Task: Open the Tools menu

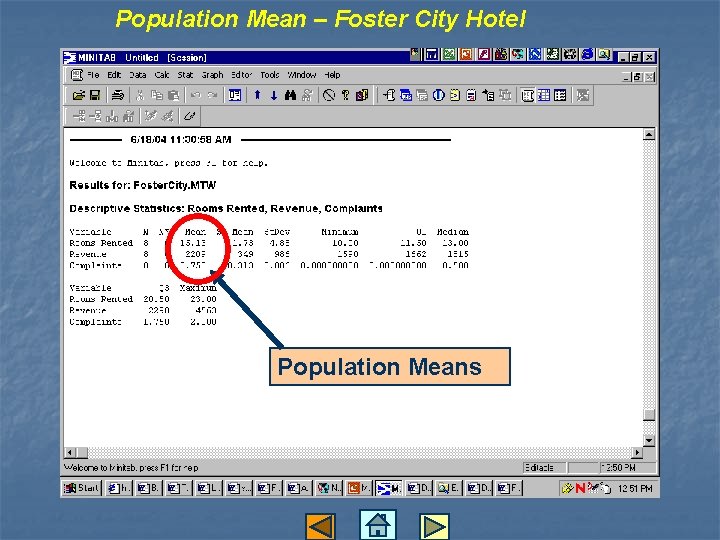Action: [270, 75]
